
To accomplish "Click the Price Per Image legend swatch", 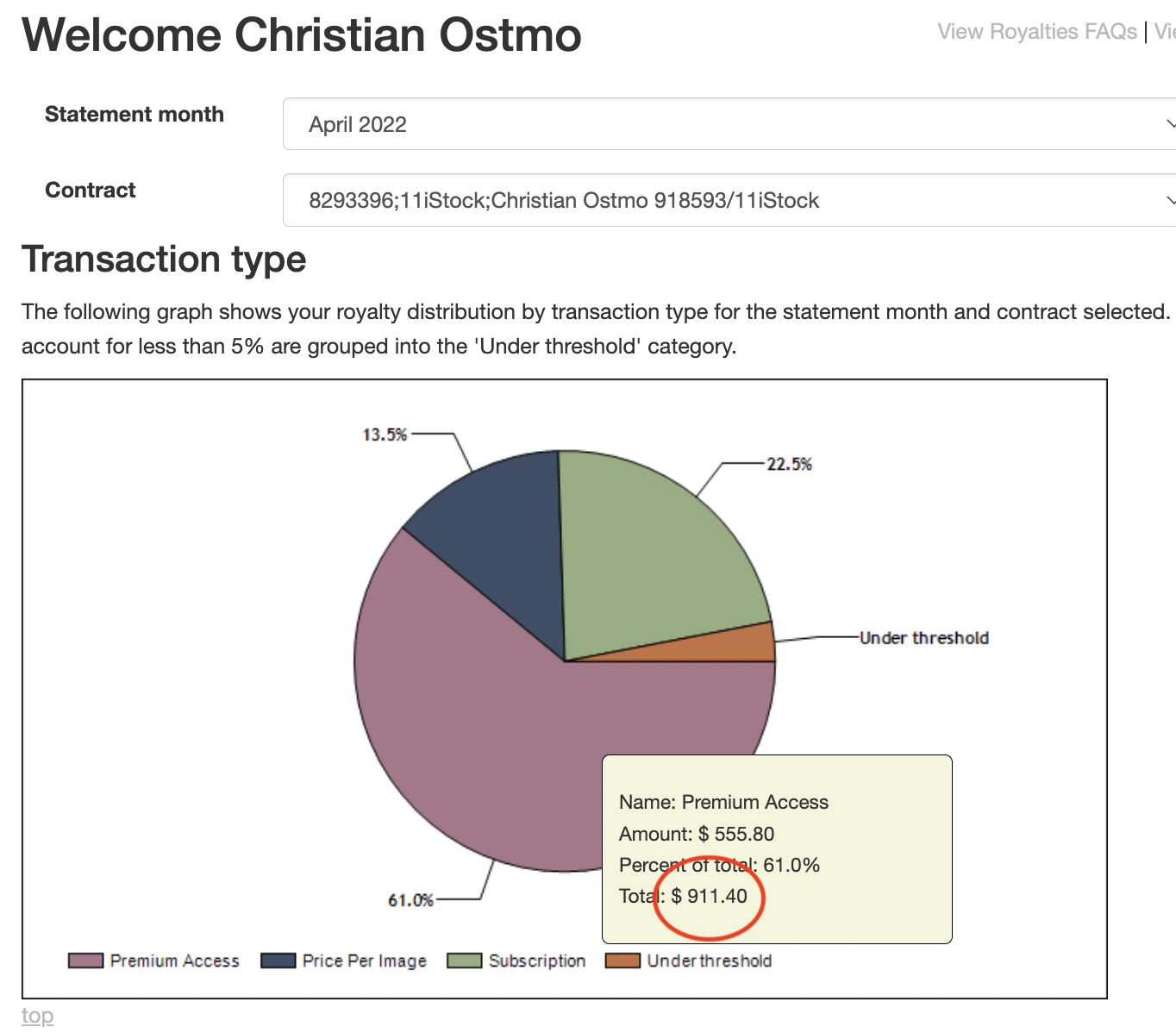I will 278,961.
